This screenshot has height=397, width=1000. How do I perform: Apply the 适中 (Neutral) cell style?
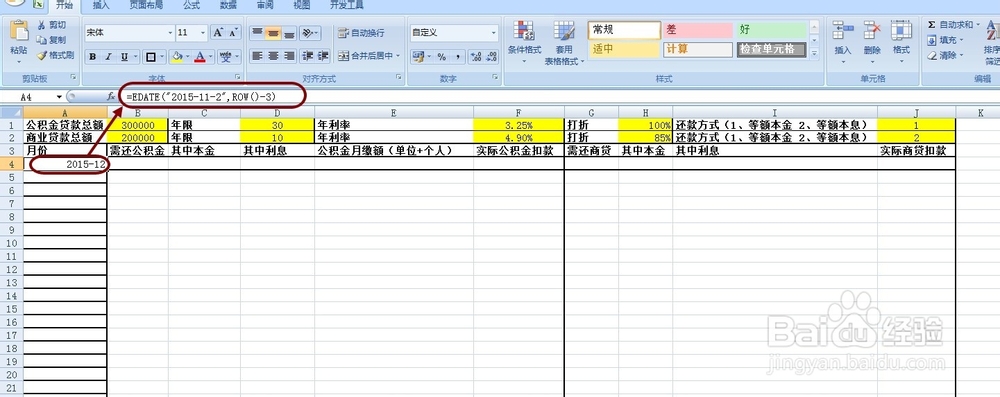coord(624,49)
